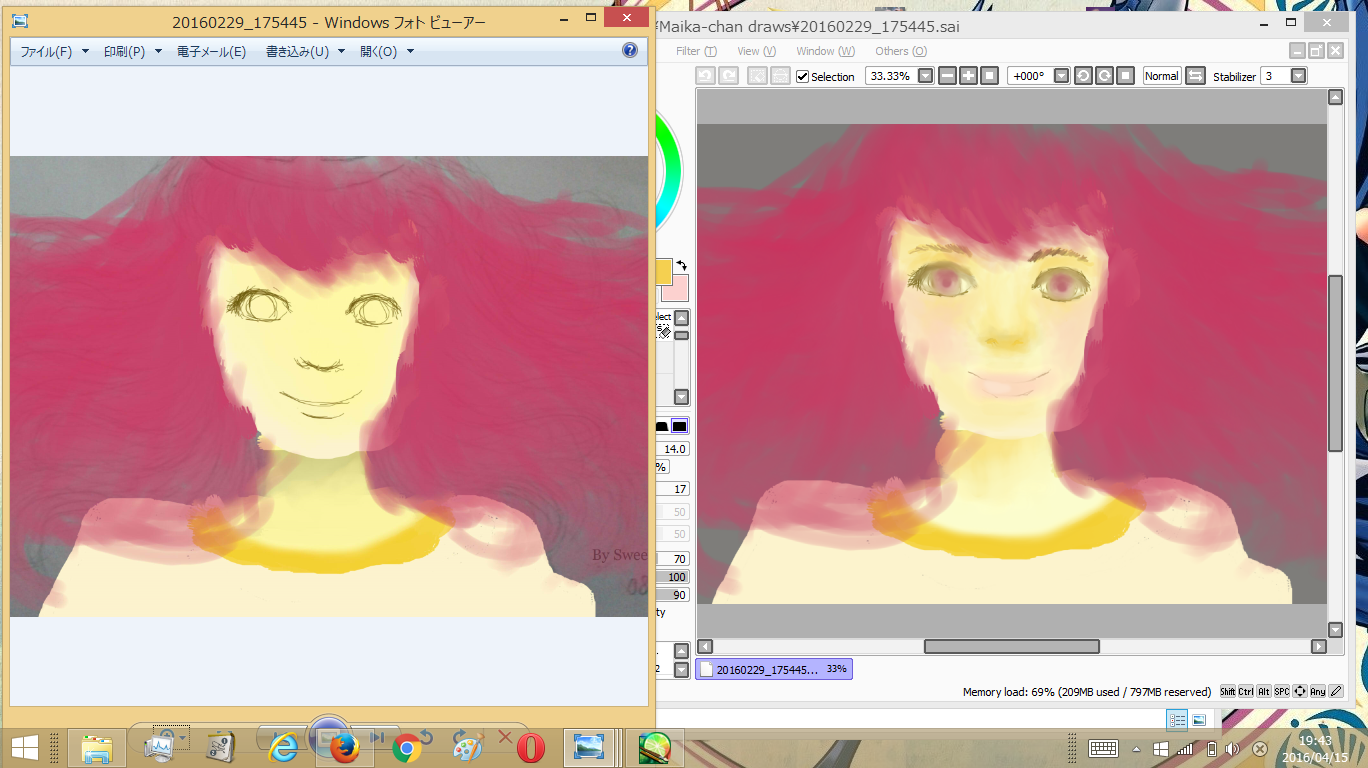Viewport: 1368px width, 768px height.
Task: Show hidden system tray icons
Action: pyautogui.click(x=1136, y=748)
